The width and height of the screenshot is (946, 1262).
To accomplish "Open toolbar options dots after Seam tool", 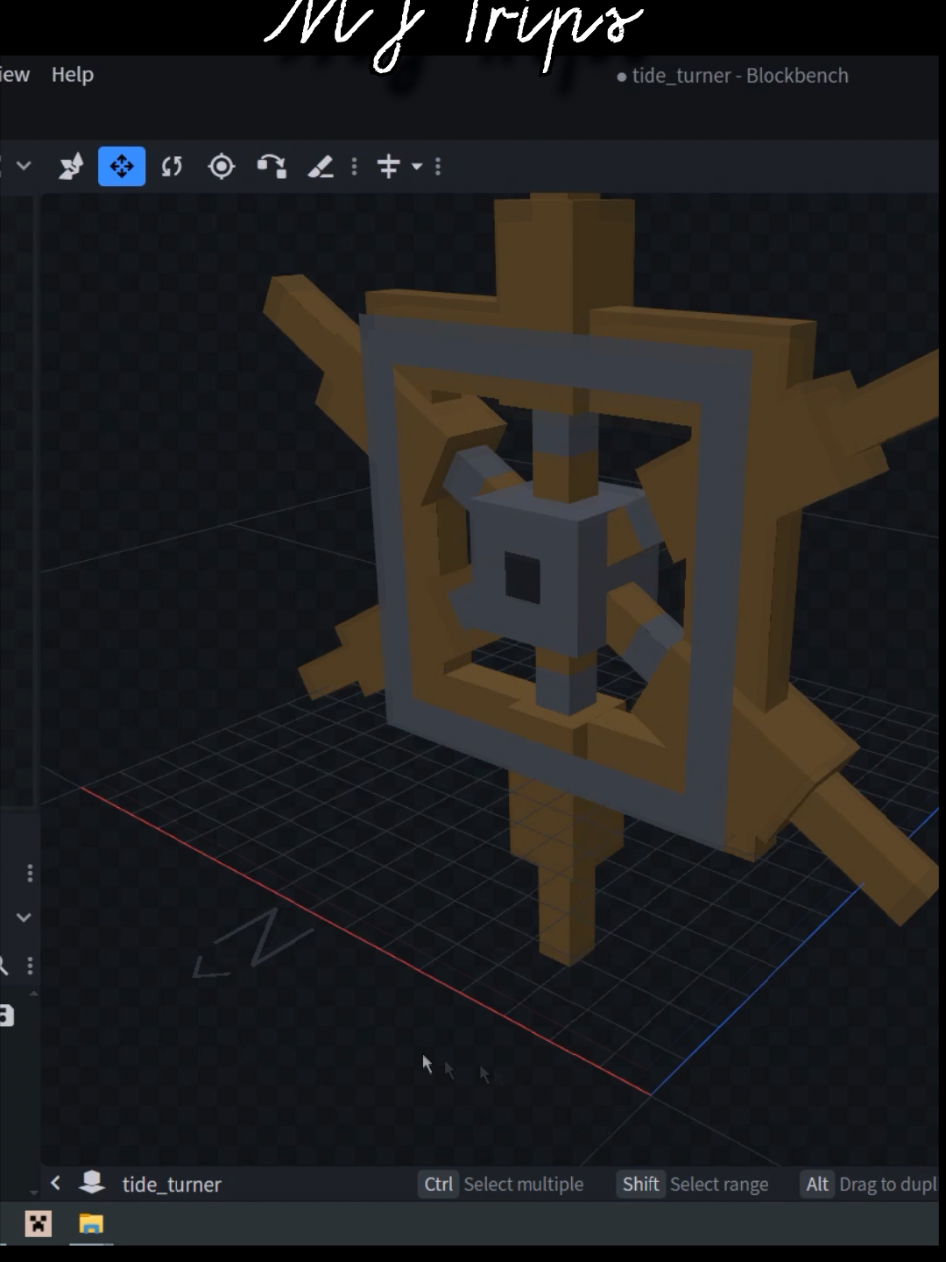I will pos(352,166).
